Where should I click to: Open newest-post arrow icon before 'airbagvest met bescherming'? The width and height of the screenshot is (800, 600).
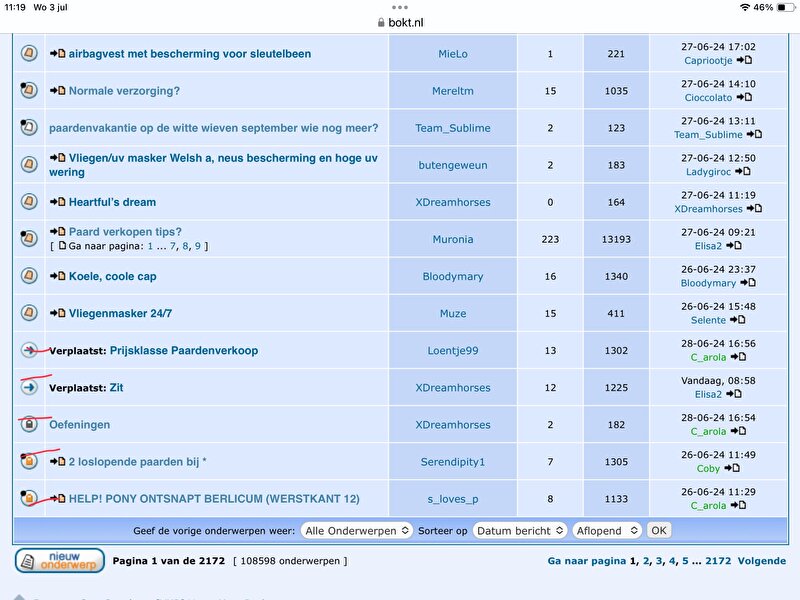click(x=57, y=54)
